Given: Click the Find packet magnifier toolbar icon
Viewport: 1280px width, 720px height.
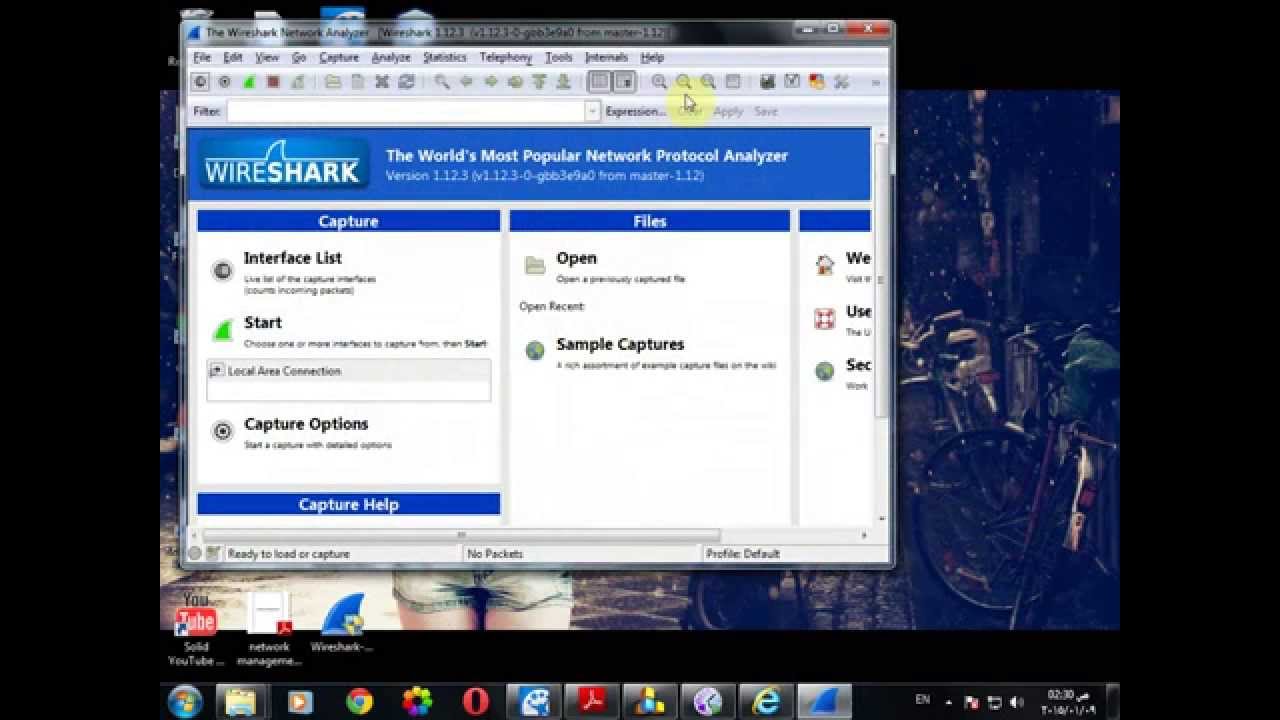Looking at the screenshot, I should (441, 82).
